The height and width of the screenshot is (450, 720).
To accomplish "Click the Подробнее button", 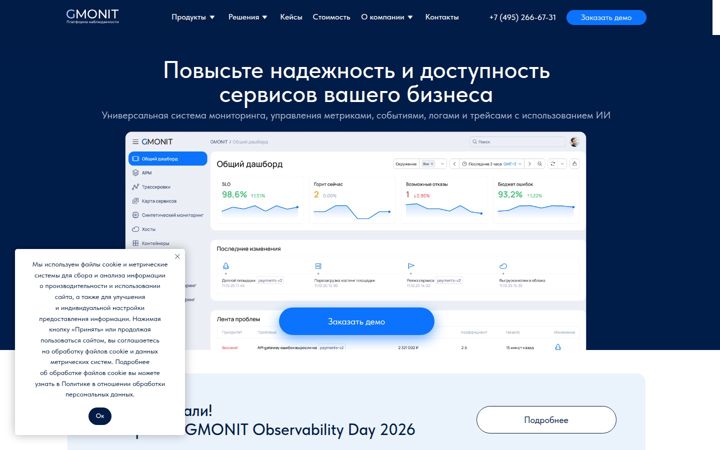I will coord(546,420).
